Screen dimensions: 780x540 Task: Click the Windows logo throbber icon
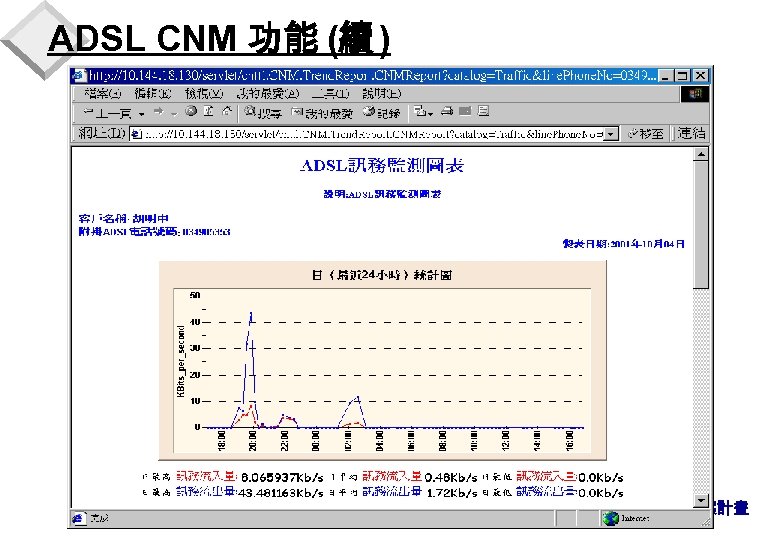click(x=694, y=93)
